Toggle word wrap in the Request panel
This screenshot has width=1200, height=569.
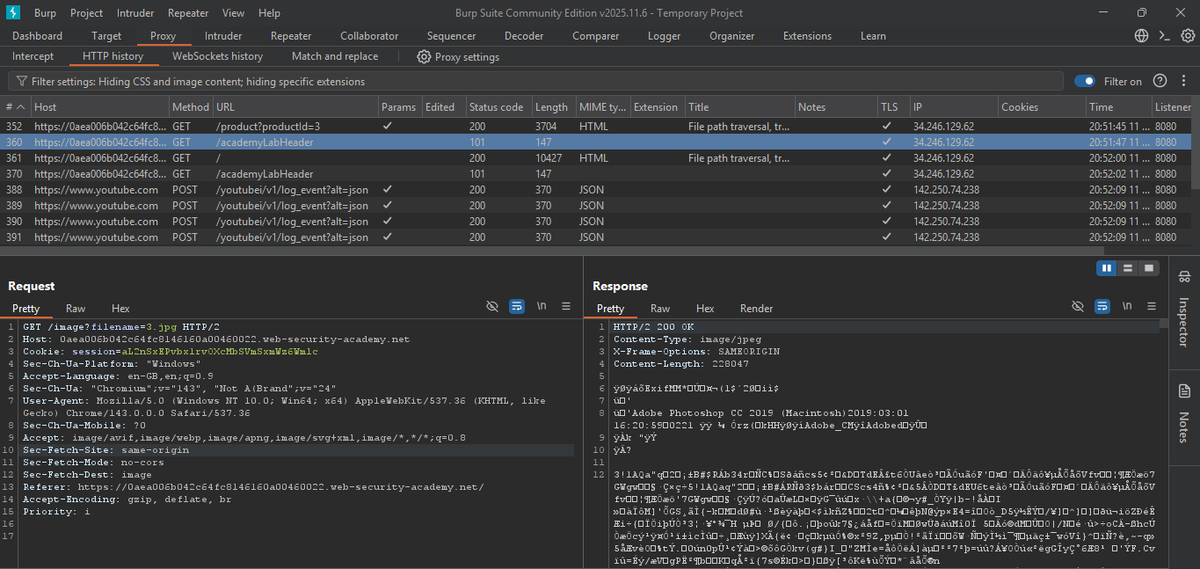click(517, 306)
